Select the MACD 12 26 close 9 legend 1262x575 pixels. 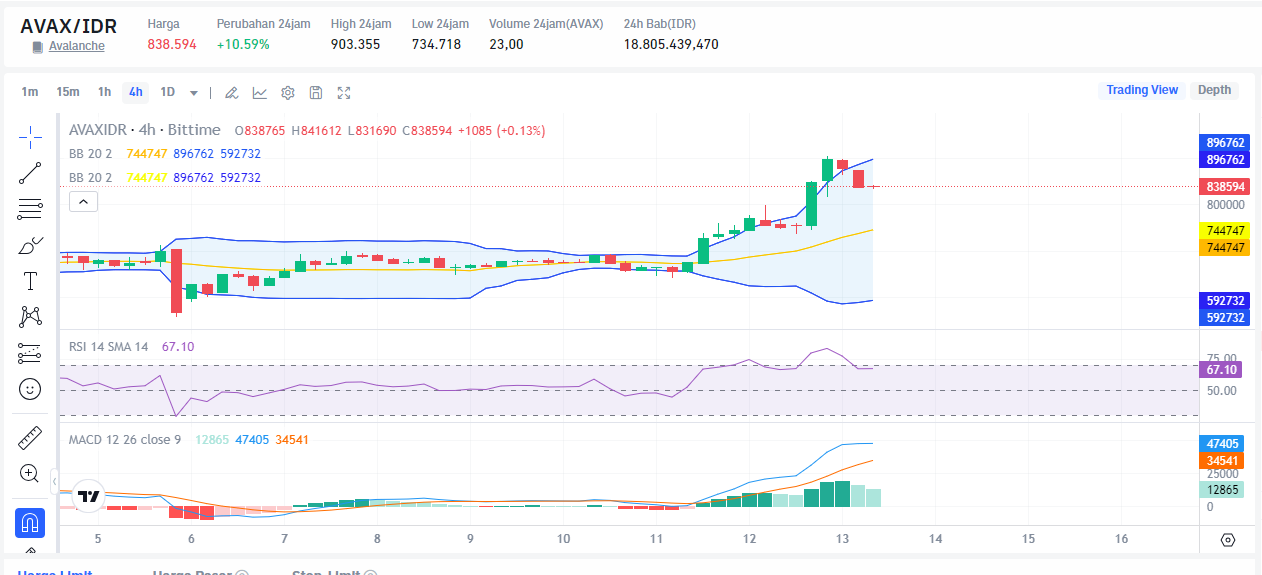point(124,439)
